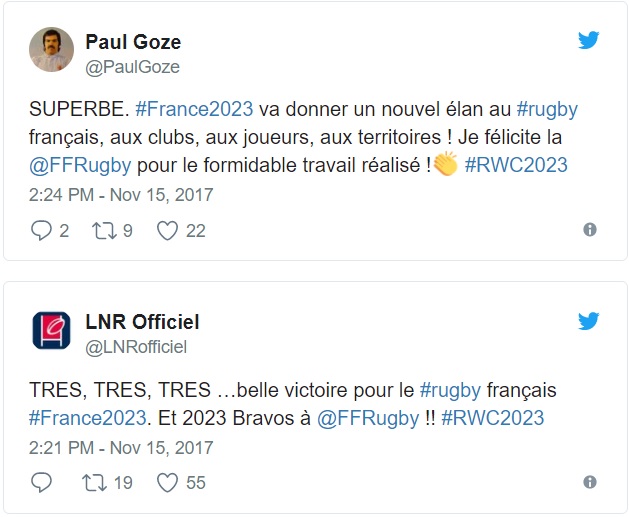Viewport: 629px width, 517px height.
Task: Click the Twitter bird icon on LNR Officiel's tweet
Action: [589, 320]
